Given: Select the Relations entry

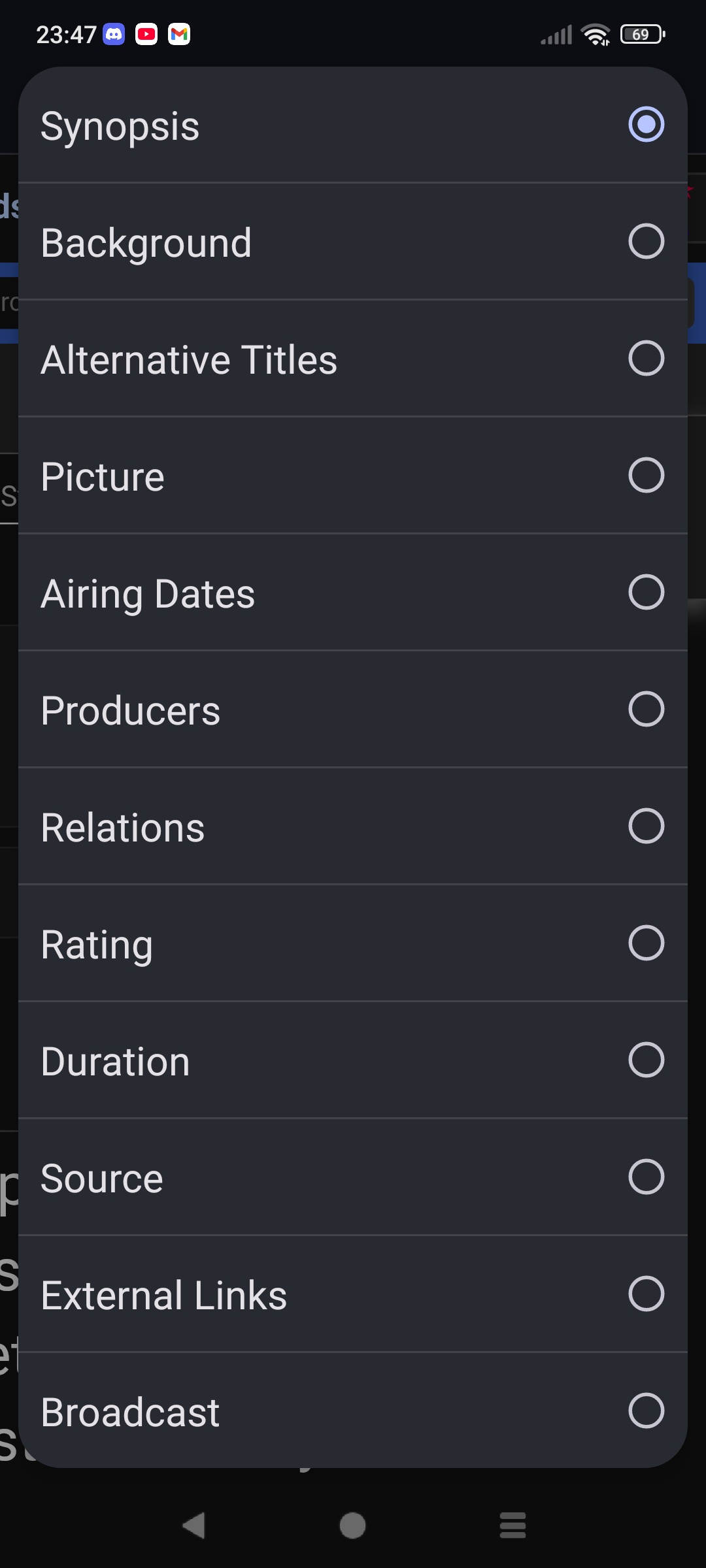Looking at the screenshot, I should click(x=646, y=826).
